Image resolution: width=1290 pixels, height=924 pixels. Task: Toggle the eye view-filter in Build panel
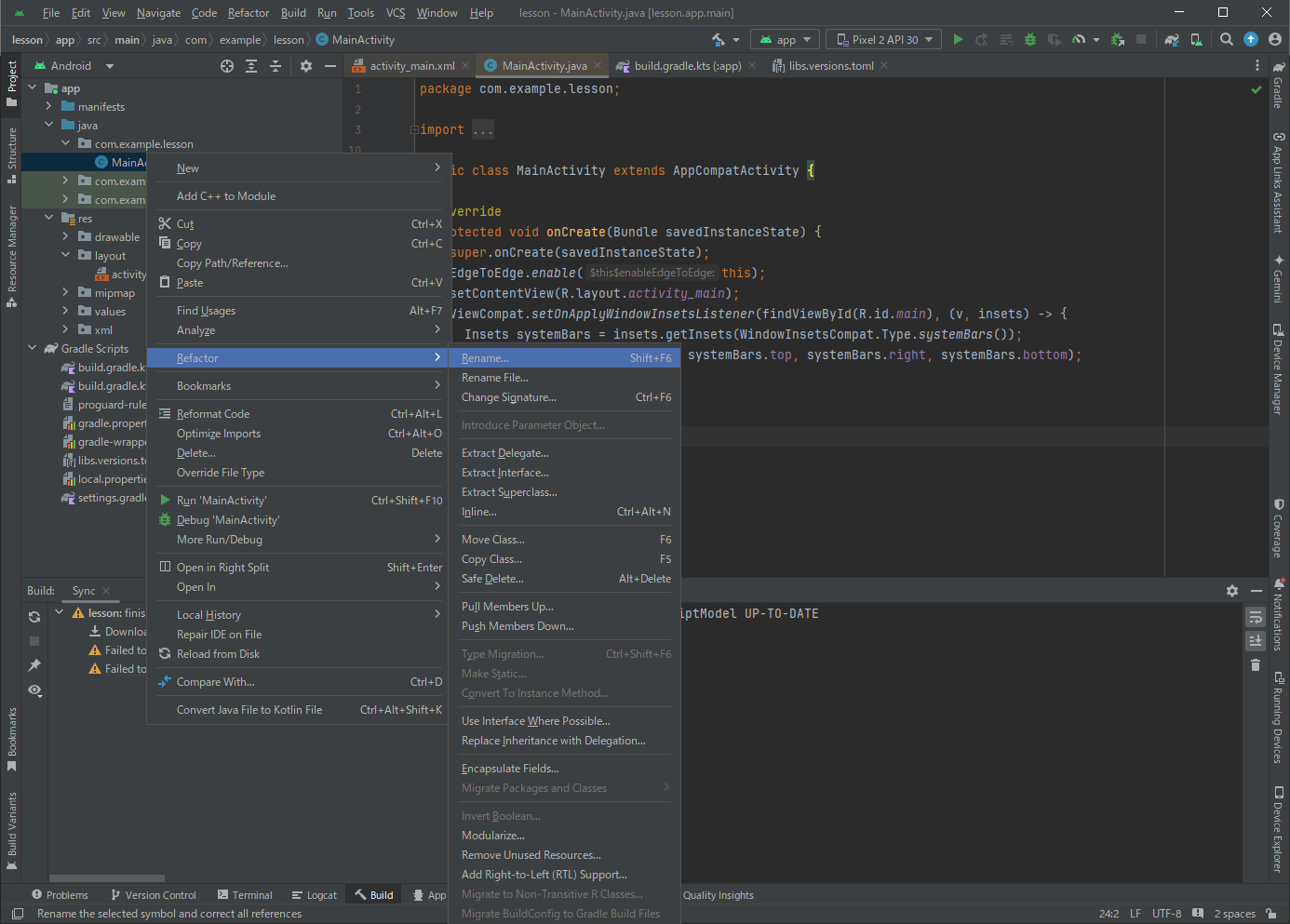[34, 690]
